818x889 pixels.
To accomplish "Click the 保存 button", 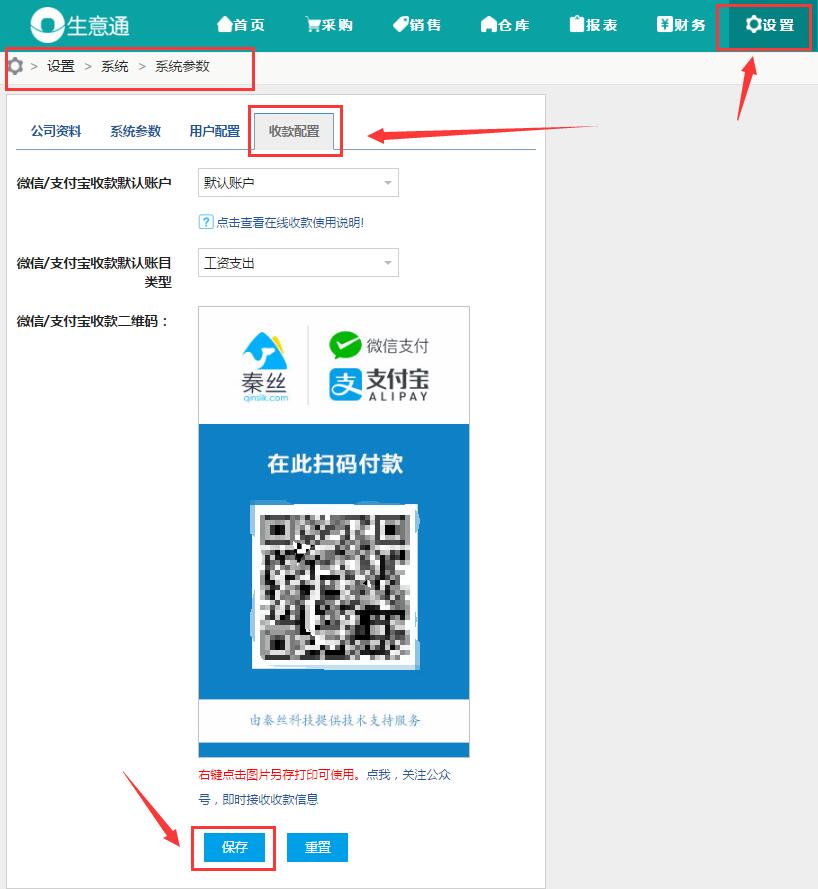I will click(235, 847).
